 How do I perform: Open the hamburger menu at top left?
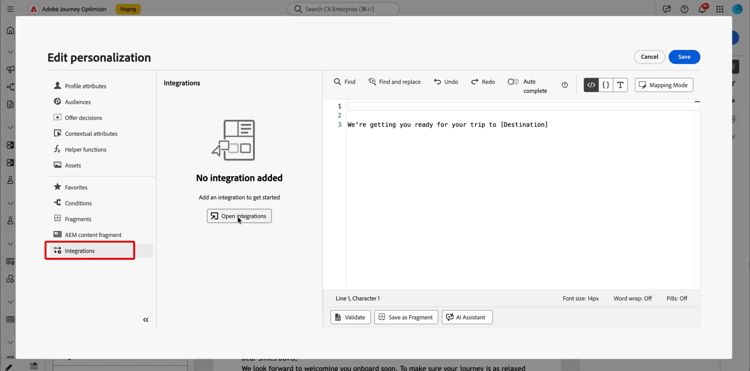tap(11, 9)
